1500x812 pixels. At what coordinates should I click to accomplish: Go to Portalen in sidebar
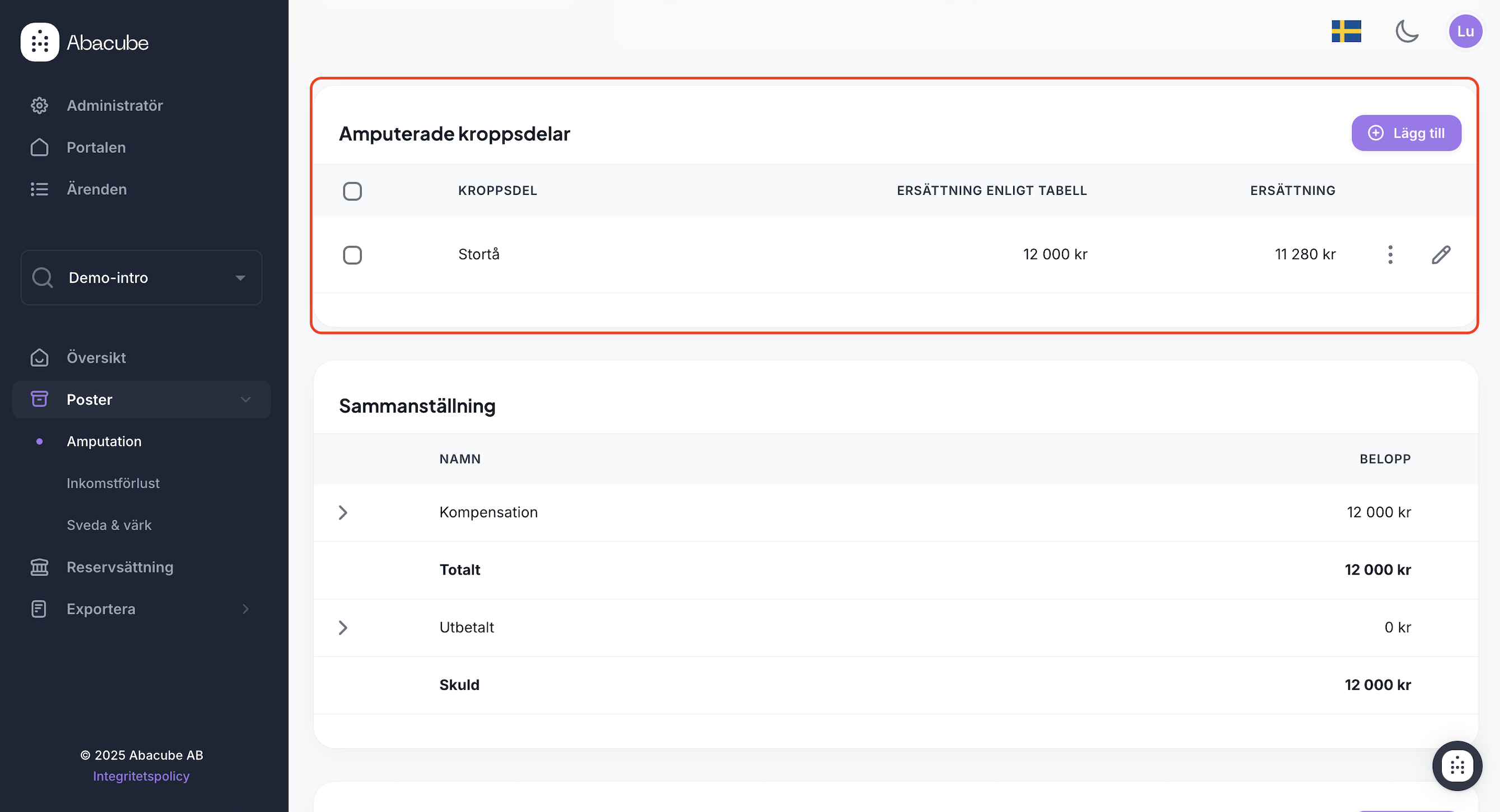(x=96, y=147)
